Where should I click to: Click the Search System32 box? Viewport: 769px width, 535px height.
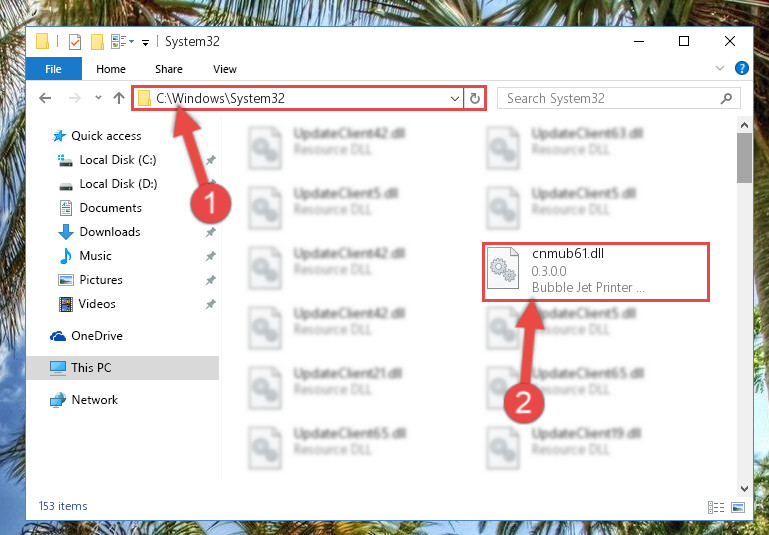618,99
